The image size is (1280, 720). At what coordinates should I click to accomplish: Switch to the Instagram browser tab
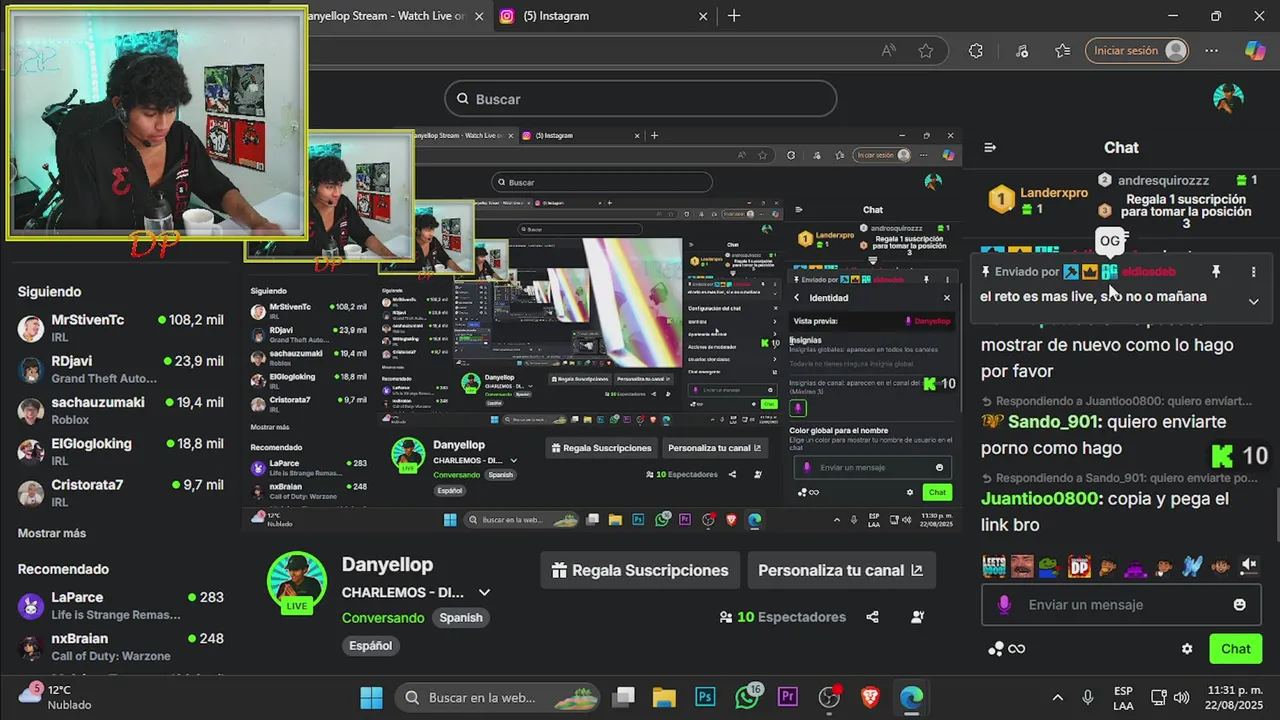[556, 16]
